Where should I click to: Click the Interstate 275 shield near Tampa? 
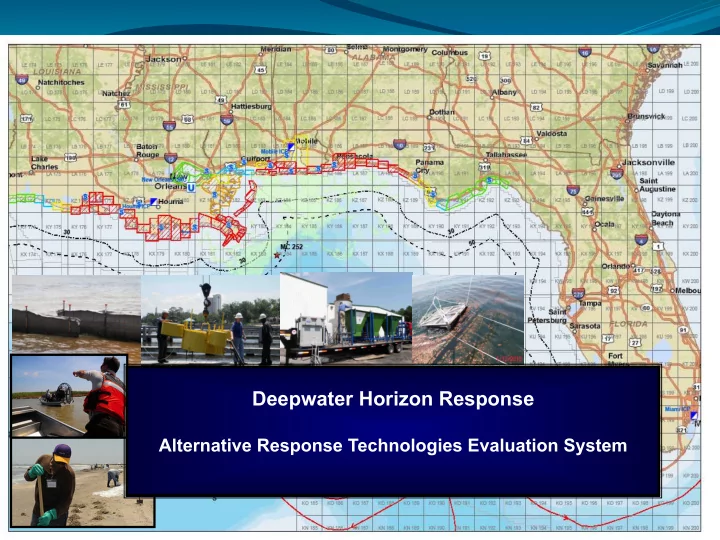click(579, 294)
